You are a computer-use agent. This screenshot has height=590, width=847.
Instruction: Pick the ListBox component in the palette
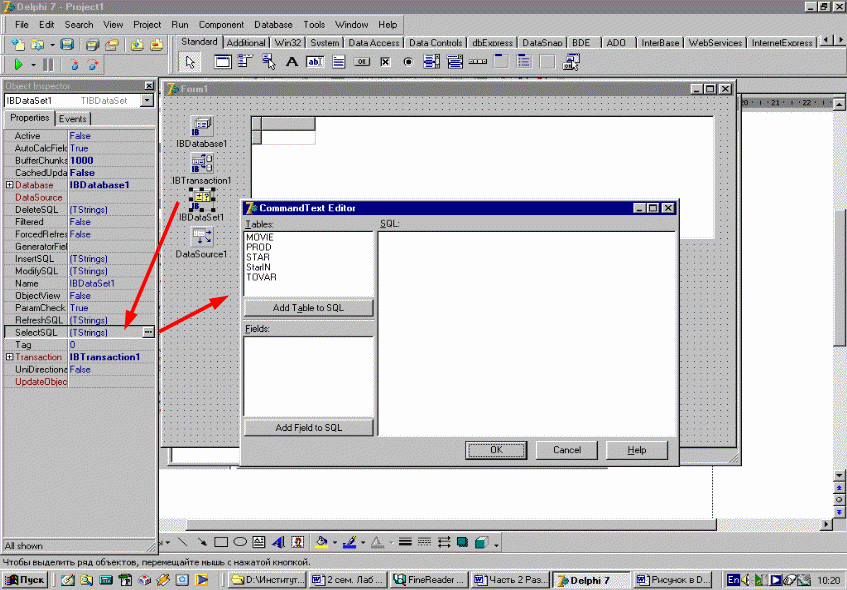coord(431,62)
